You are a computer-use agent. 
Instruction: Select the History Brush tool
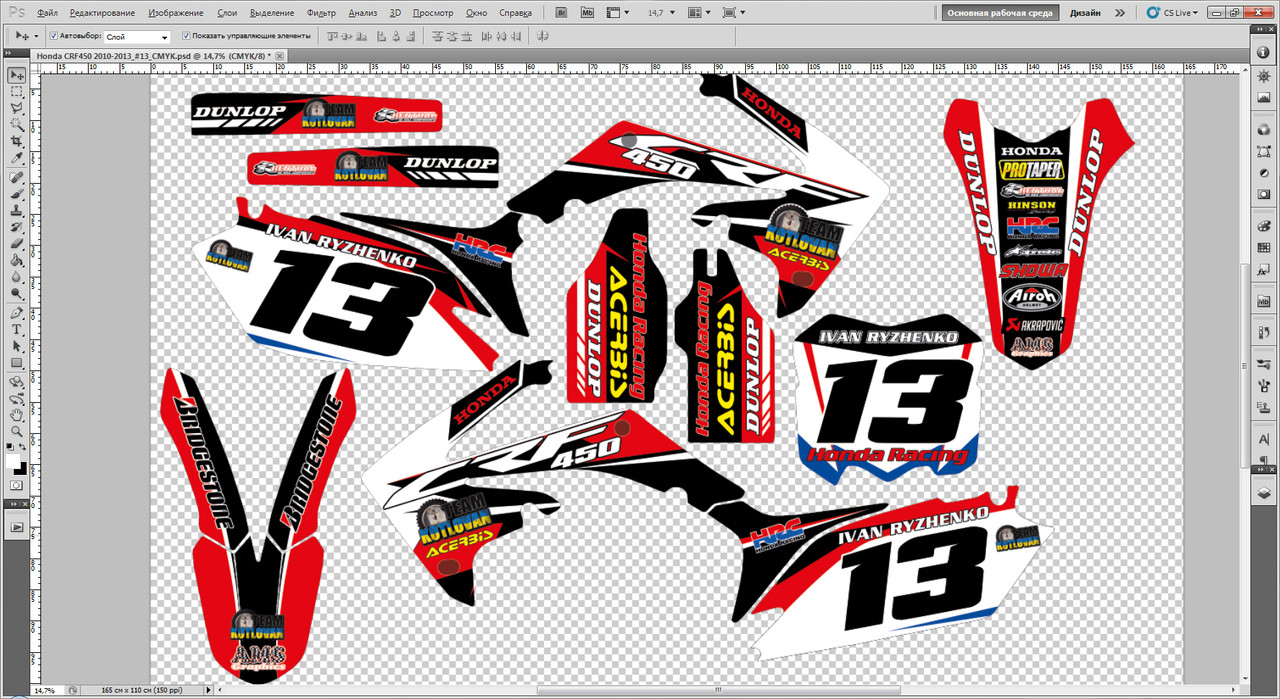pyautogui.click(x=17, y=227)
